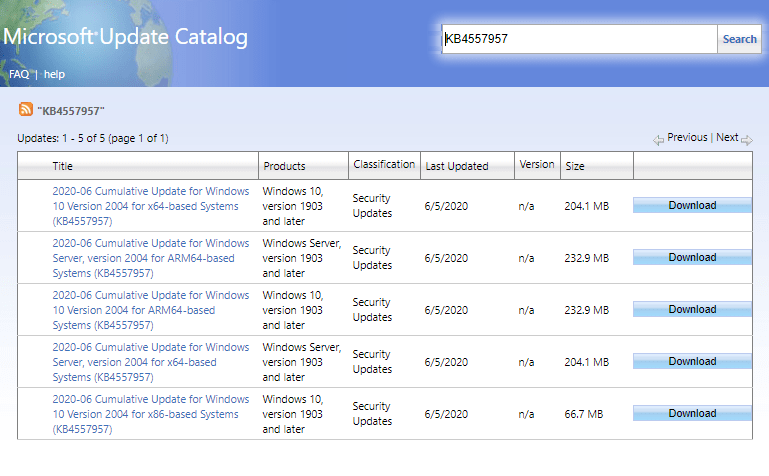Click 232.9 MB in Windows 10 ARM64 row
Screen dimensions: 769x476
587,310
